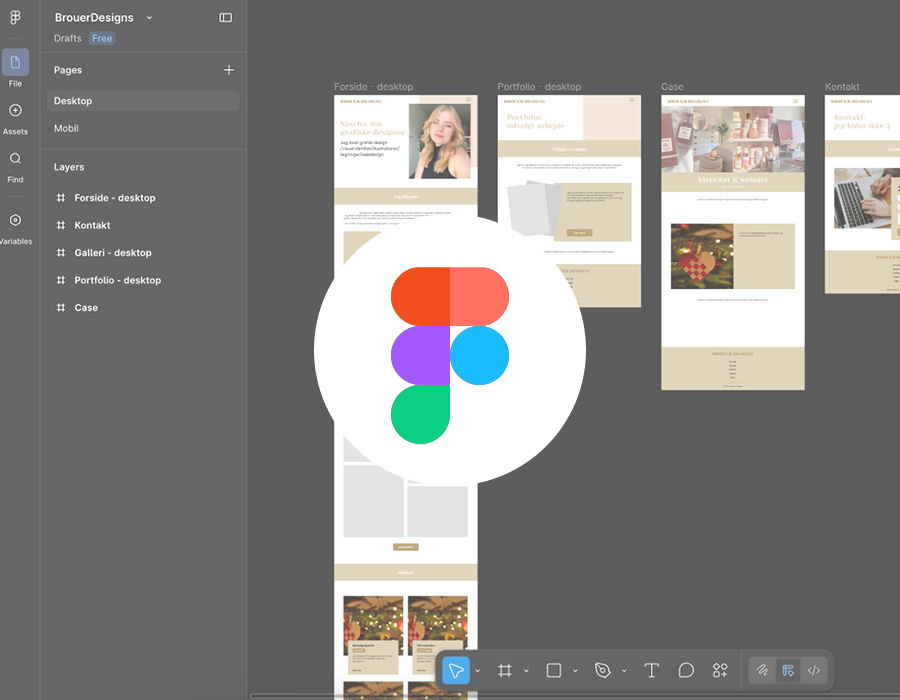Expand the shape tools chevron
Screen dimensions: 900x700
click(575, 671)
